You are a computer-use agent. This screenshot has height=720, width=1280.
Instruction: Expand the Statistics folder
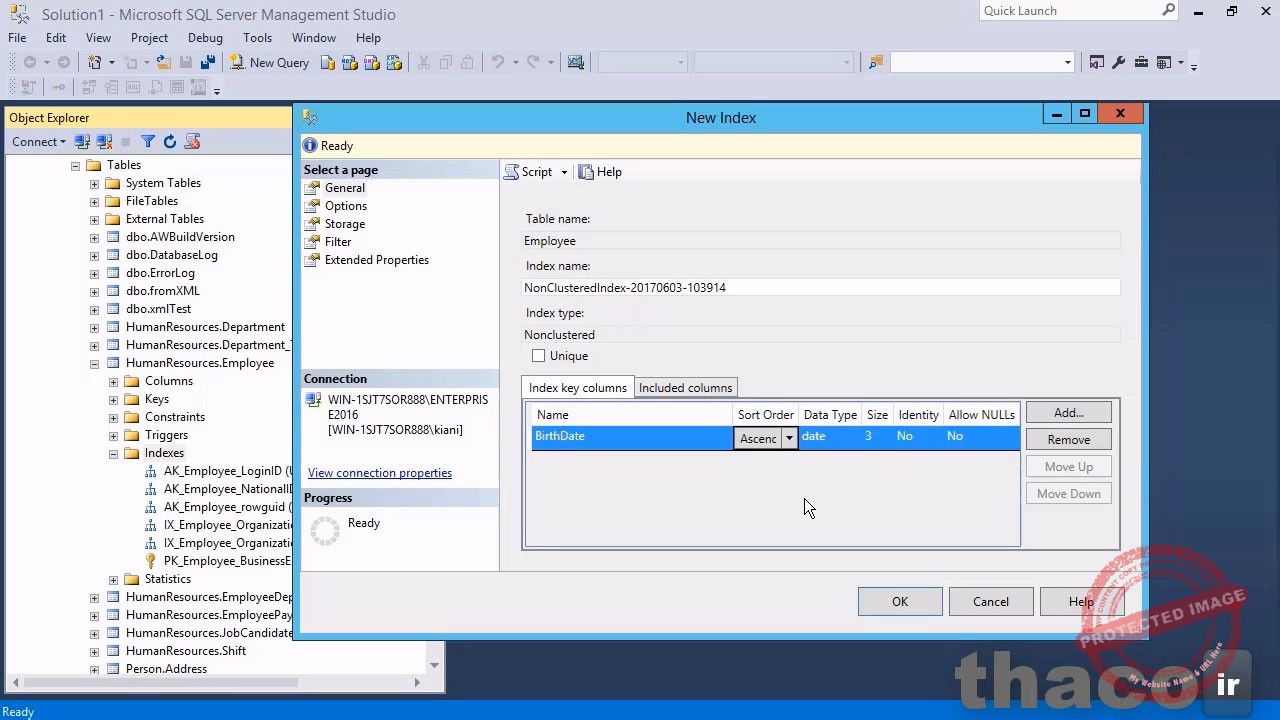point(113,579)
